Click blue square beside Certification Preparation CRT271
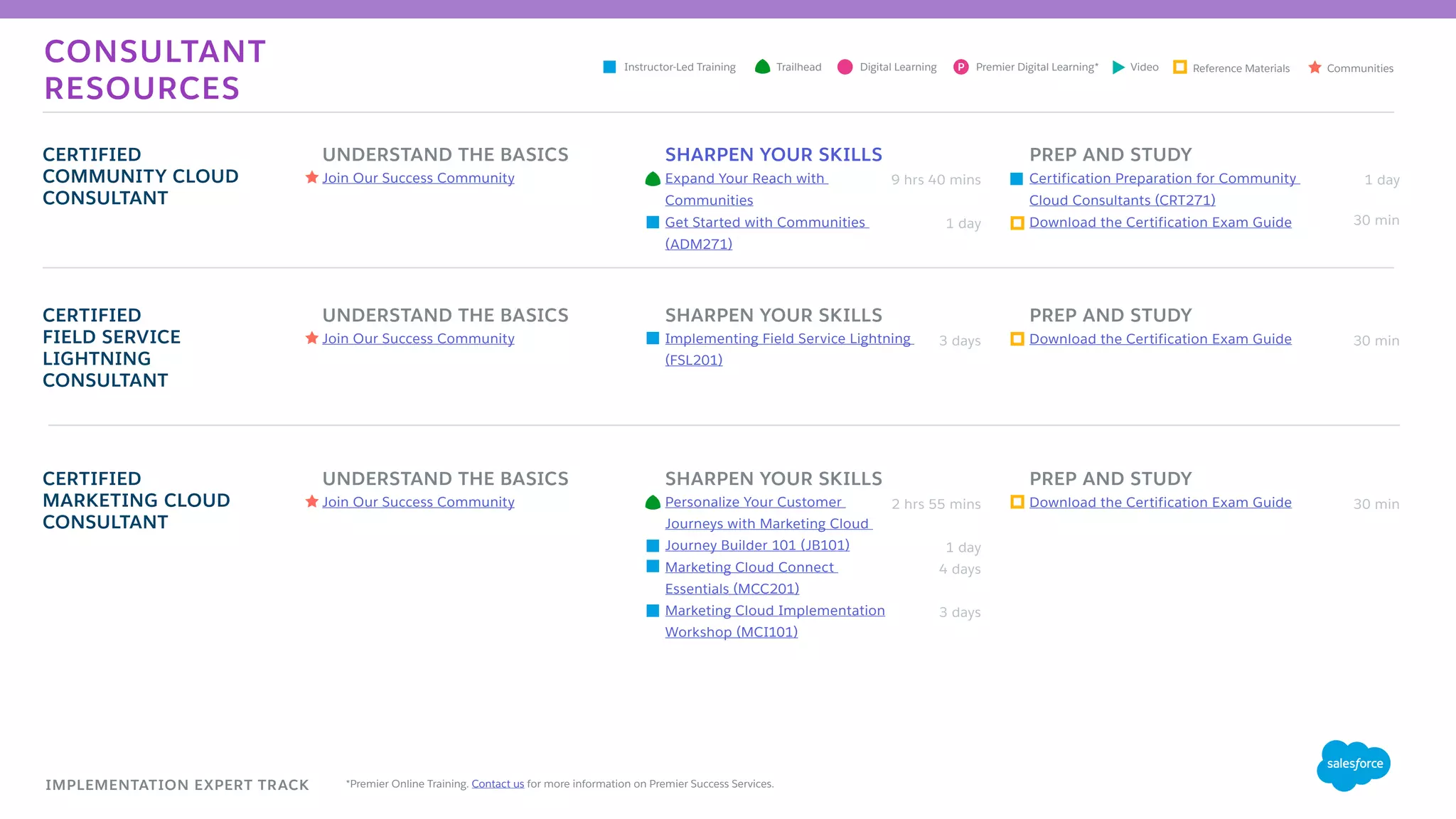 (x=1017, y=179)
